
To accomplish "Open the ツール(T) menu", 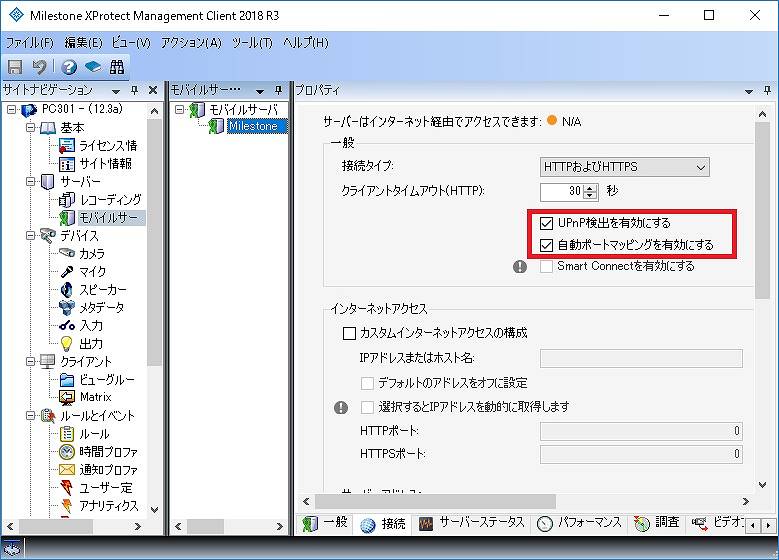I will [x=252, y=43].
